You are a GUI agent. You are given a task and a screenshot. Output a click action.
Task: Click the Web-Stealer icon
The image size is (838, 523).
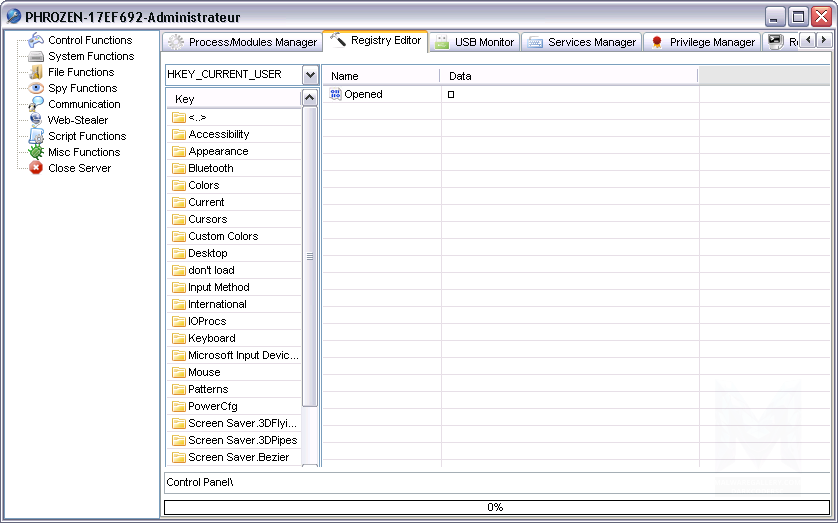coord(36,120)
